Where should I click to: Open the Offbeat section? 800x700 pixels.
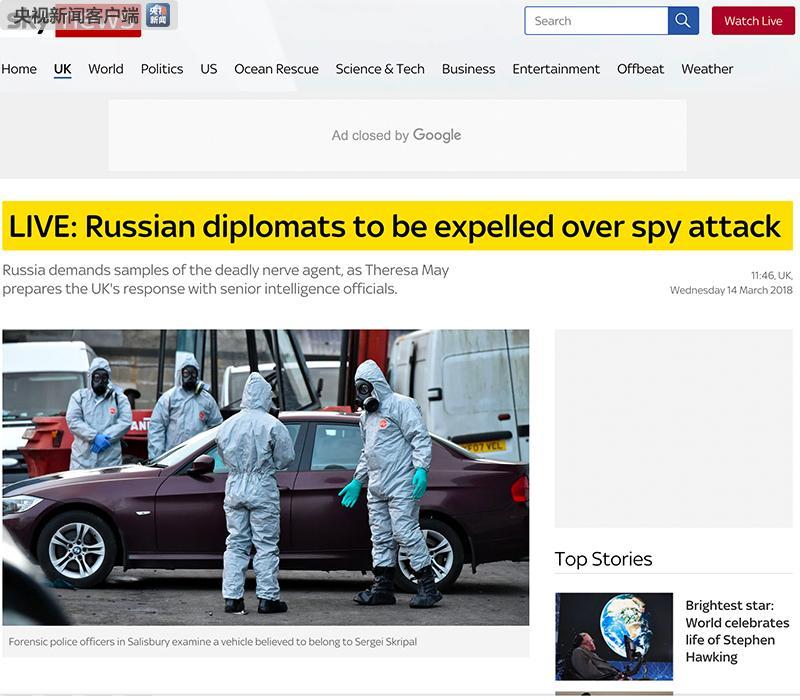(640, 69)
